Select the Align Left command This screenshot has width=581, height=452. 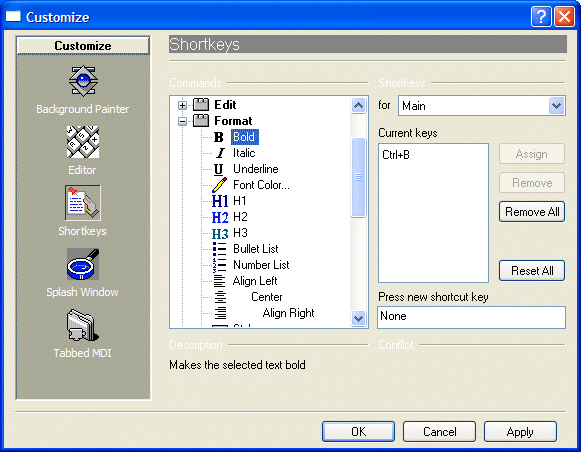[255, 281]
